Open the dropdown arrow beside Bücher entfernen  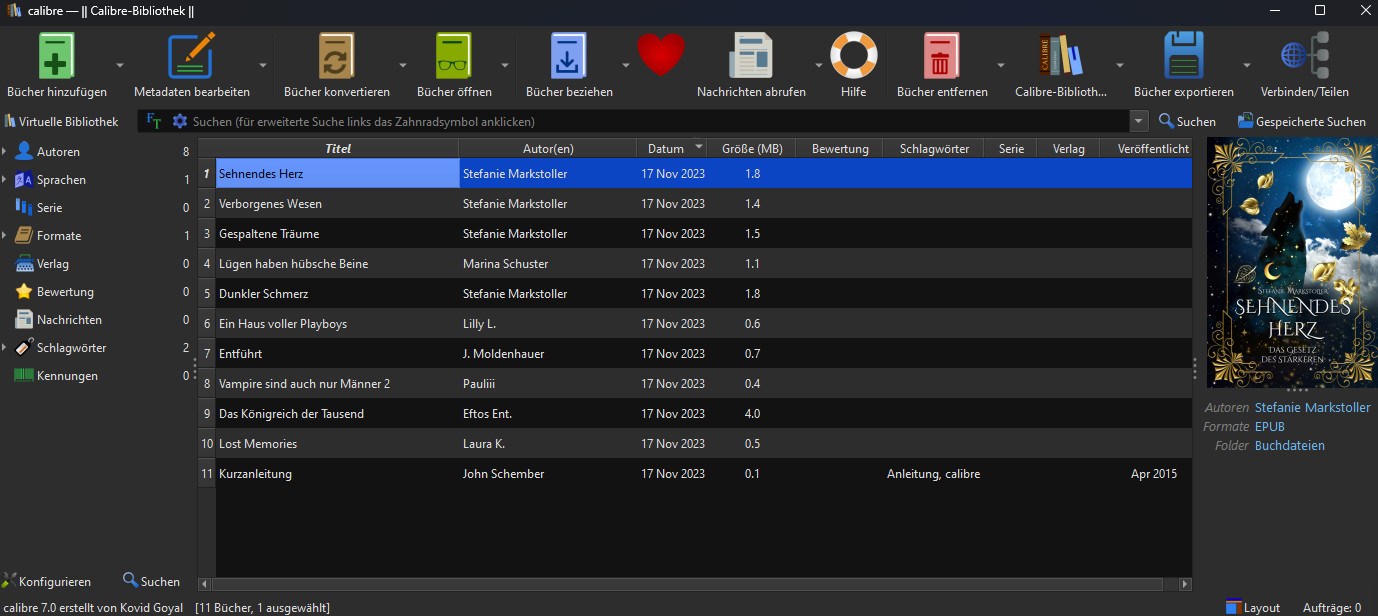(1000, 65)
